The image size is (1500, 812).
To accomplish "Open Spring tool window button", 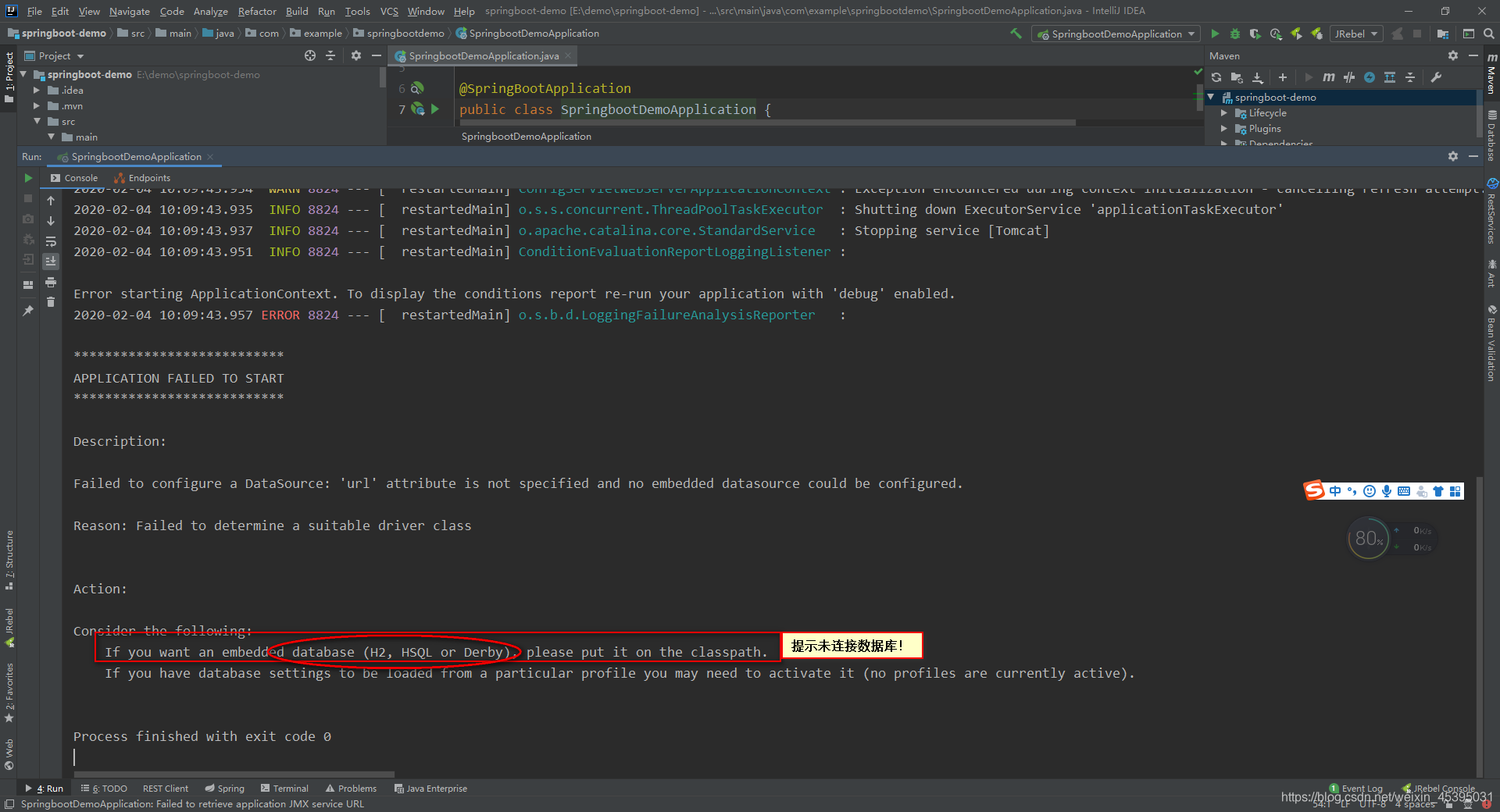I will pyautogui.click(x=224, y=789).
